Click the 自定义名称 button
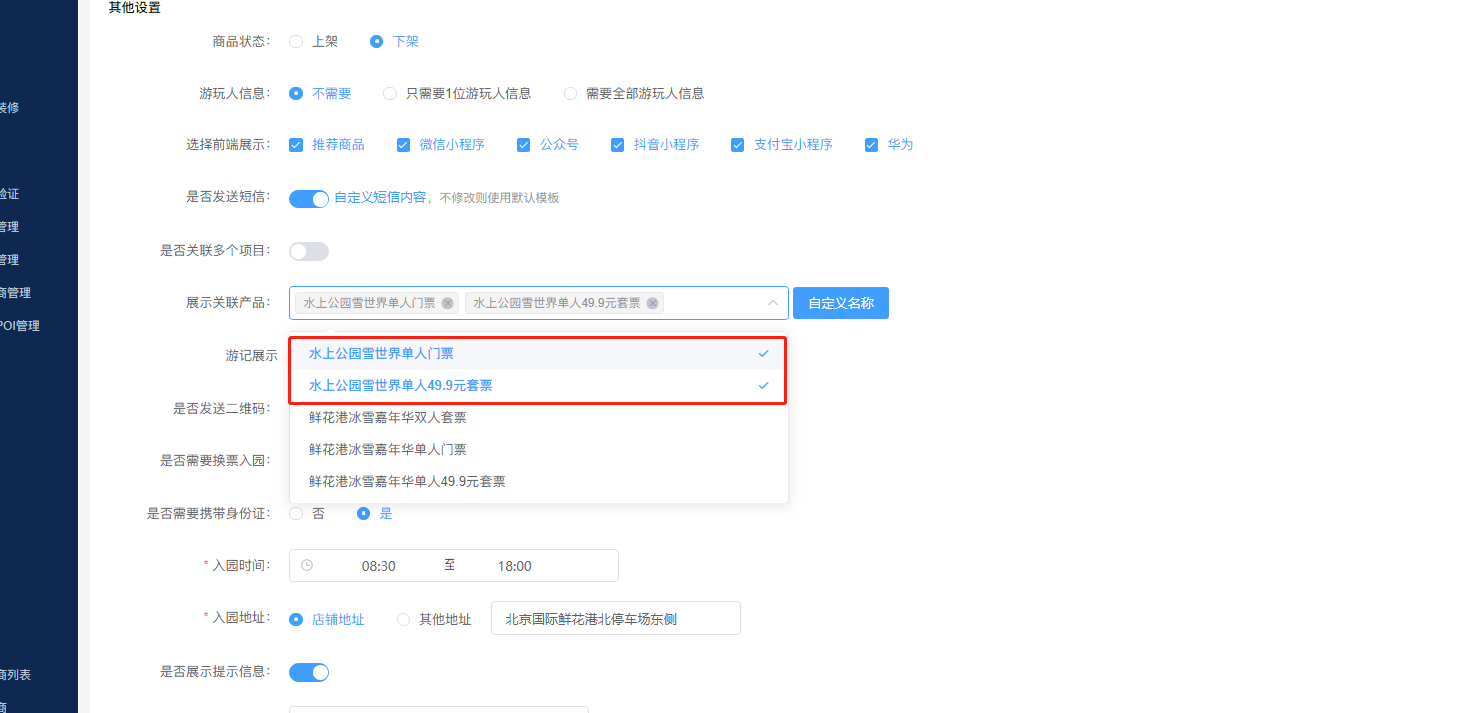The image size is (1482, 713). tap(840, 302)
